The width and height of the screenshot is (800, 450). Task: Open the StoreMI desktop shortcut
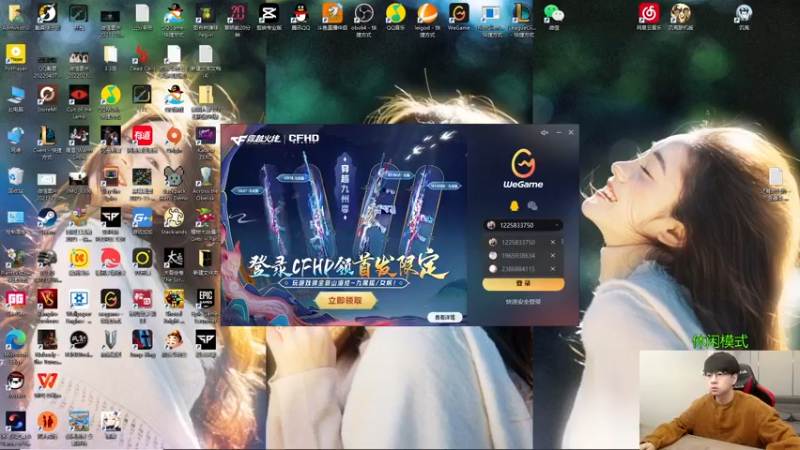[47, 98]
